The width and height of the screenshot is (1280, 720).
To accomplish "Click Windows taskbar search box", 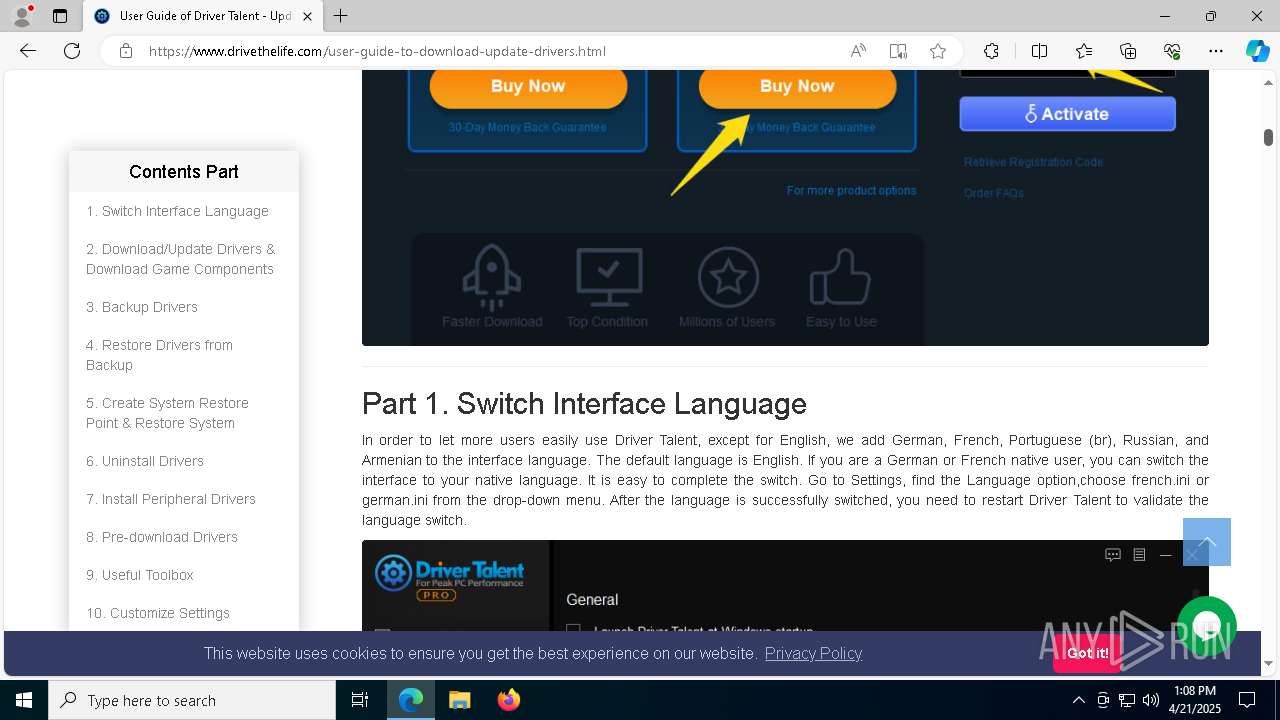I will (192, 700).
